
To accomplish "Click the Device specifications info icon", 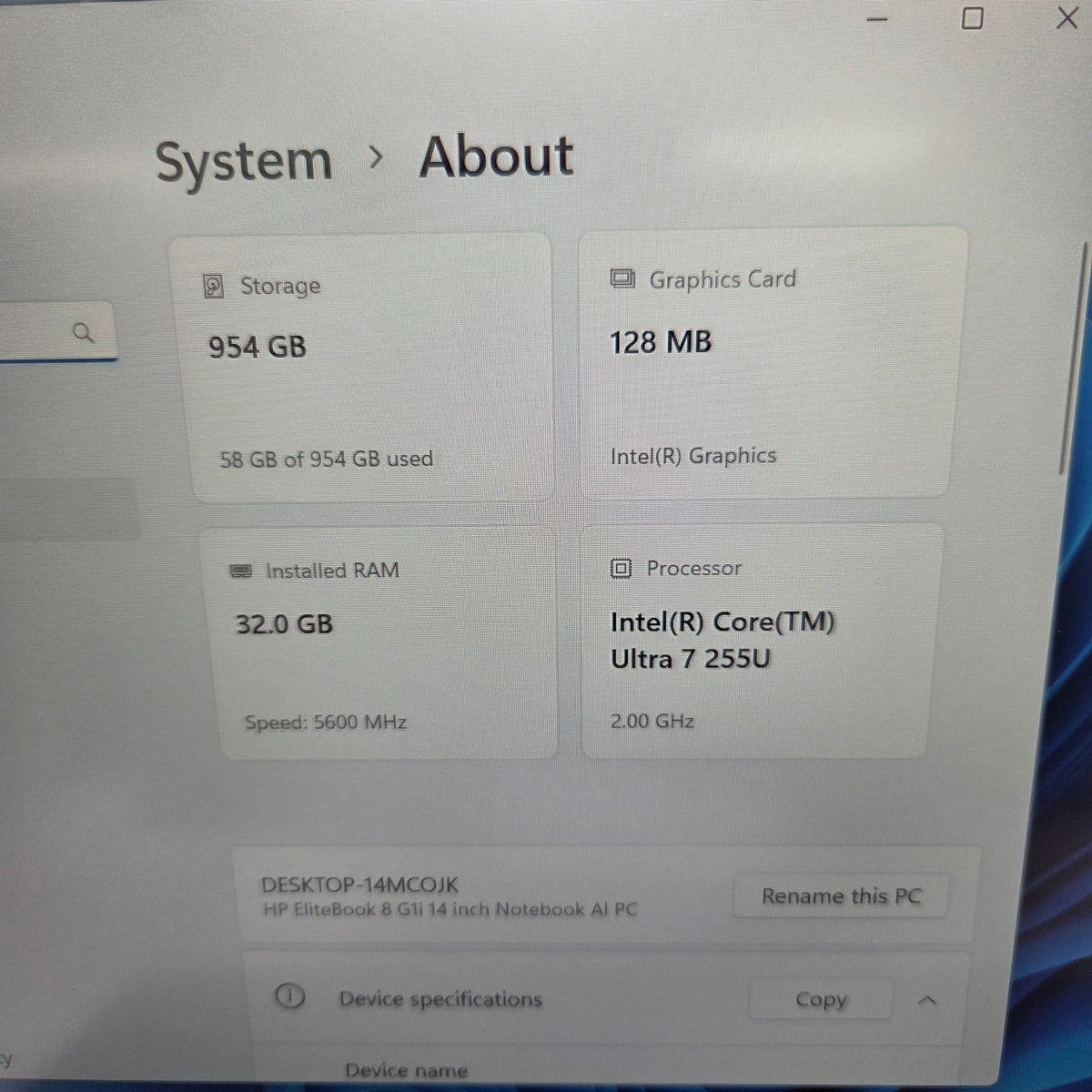I will [x=289, y=996].
